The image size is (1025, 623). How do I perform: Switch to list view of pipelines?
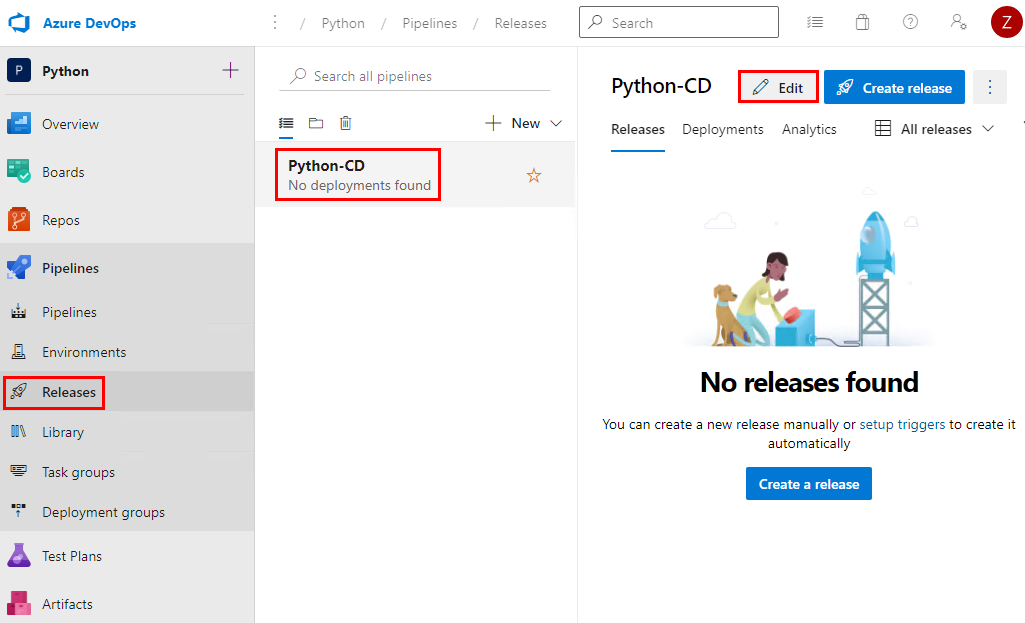click(x=286, y=123)
